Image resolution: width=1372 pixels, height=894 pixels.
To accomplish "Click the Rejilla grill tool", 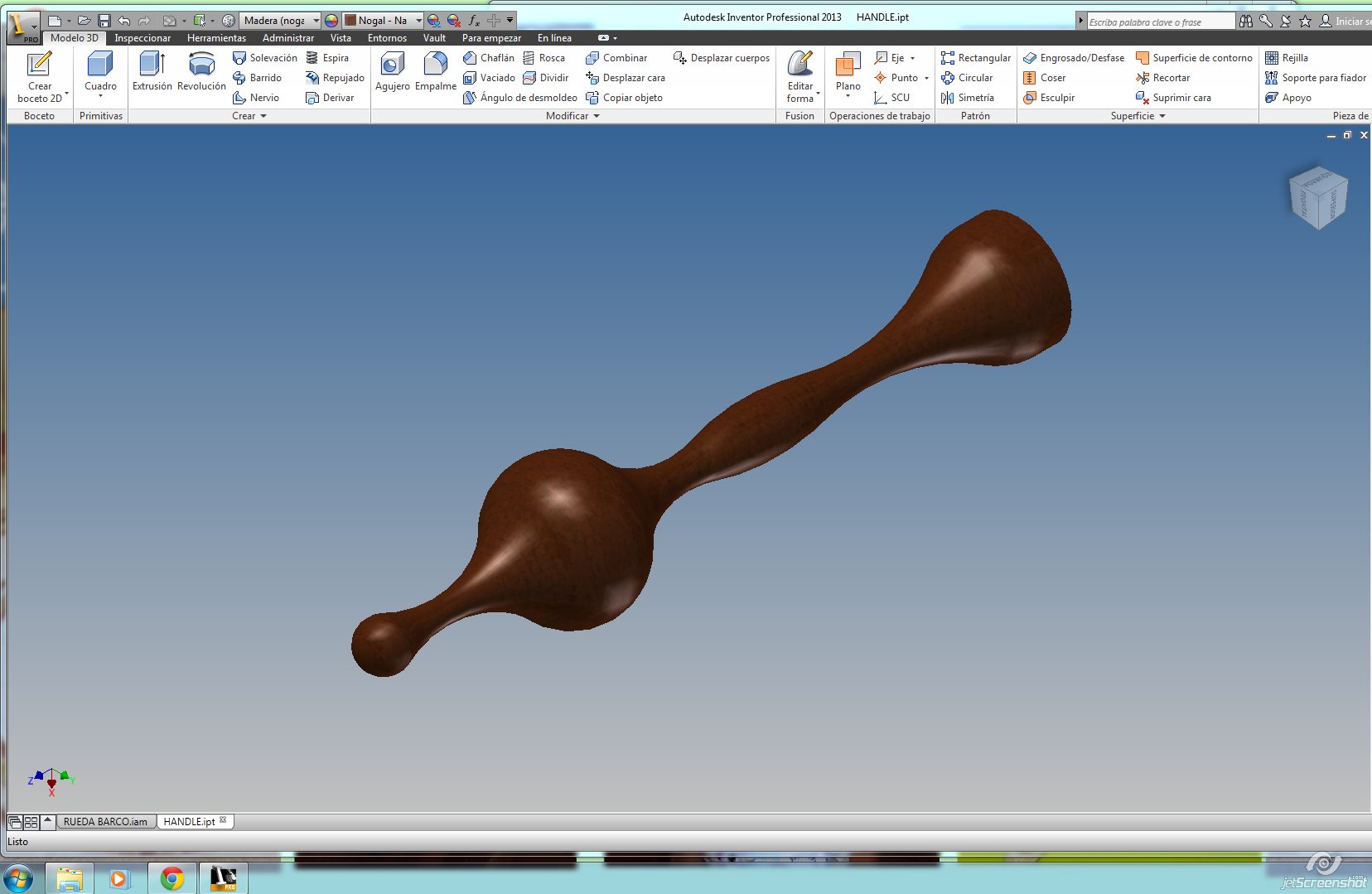I will tap(1287, 58).
